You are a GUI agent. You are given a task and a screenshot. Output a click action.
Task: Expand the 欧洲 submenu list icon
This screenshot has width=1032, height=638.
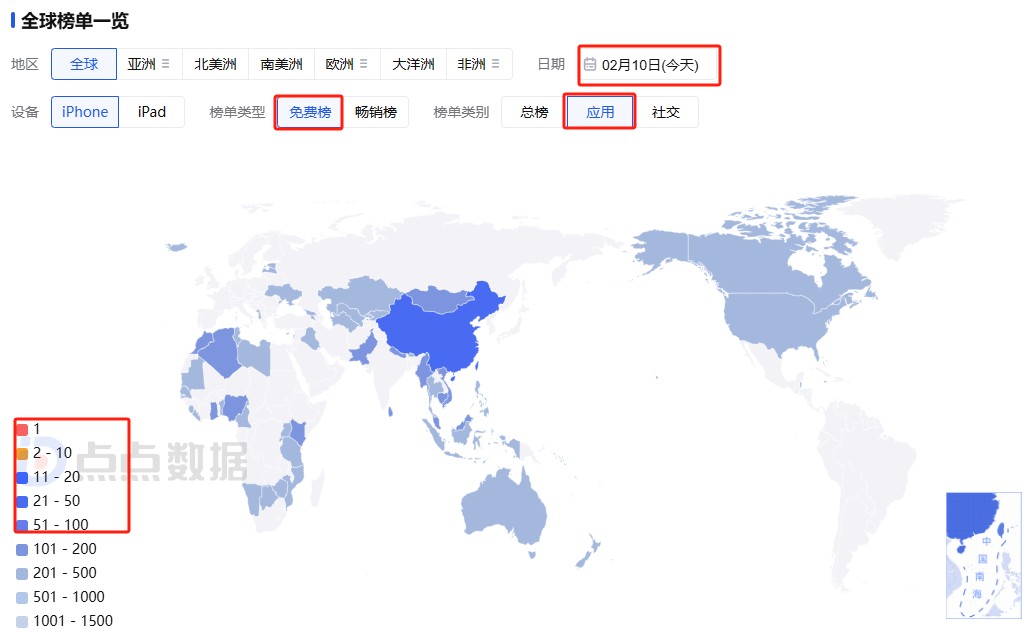[x=364, y=64]
